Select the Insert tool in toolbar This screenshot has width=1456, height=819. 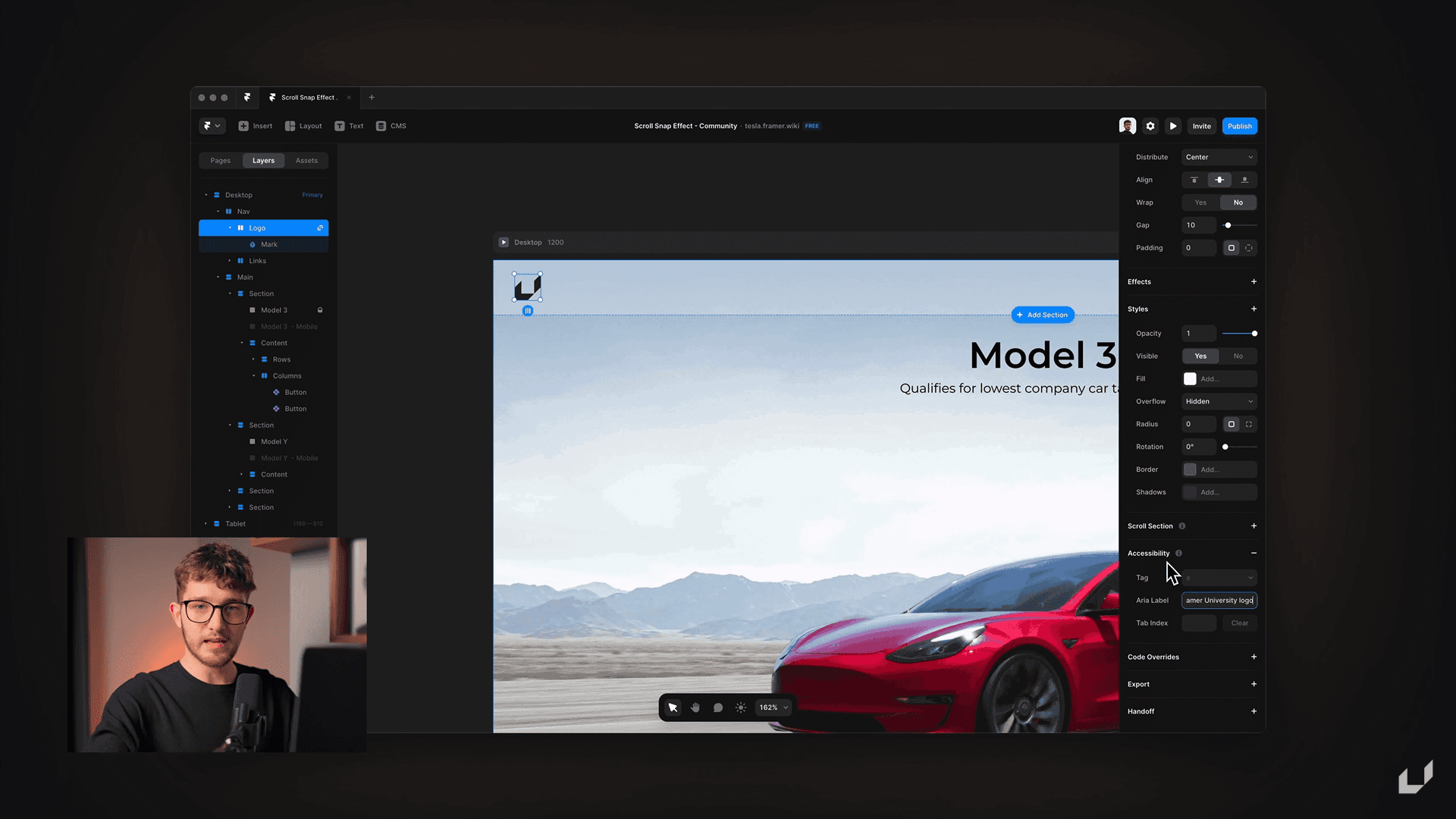coord(256,126)
